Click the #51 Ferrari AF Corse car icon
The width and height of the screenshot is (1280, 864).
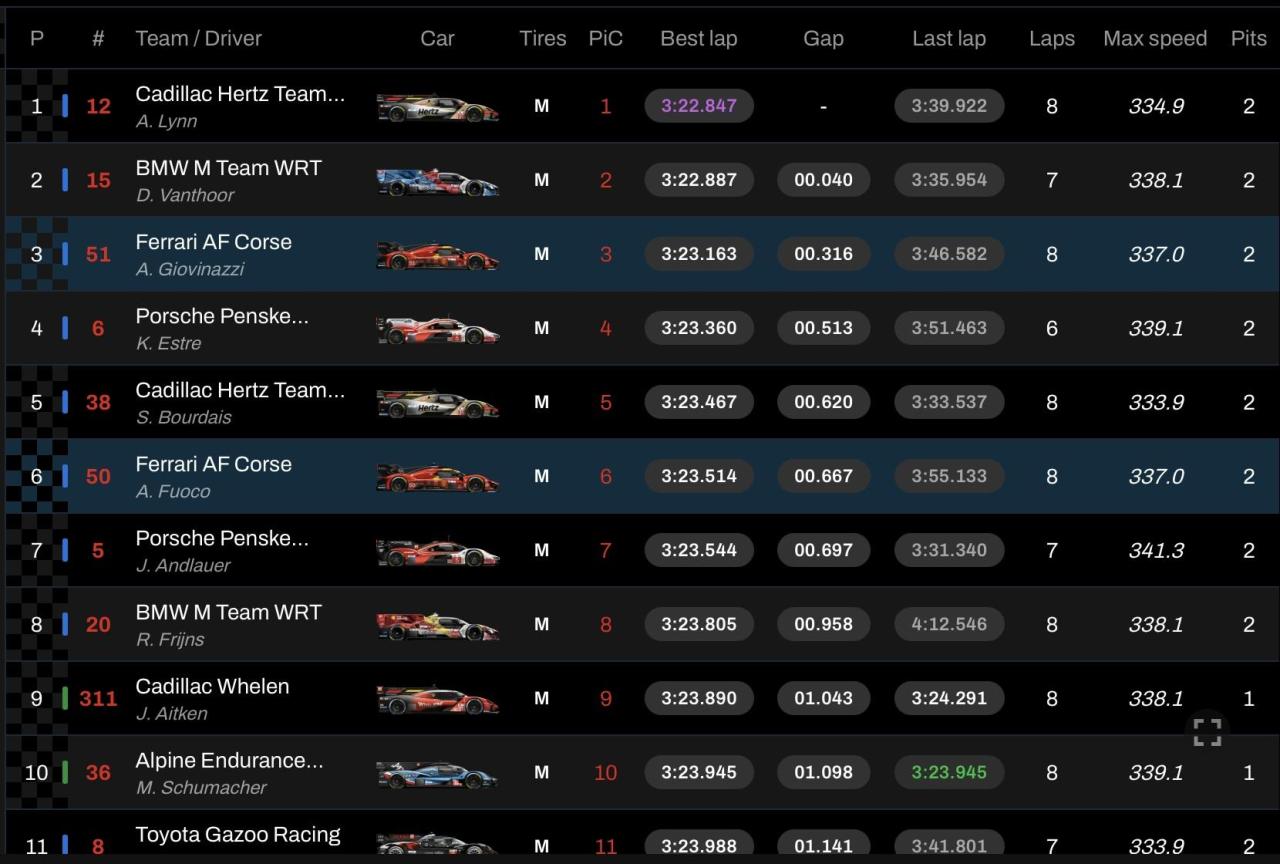click(x=437, y=255)
